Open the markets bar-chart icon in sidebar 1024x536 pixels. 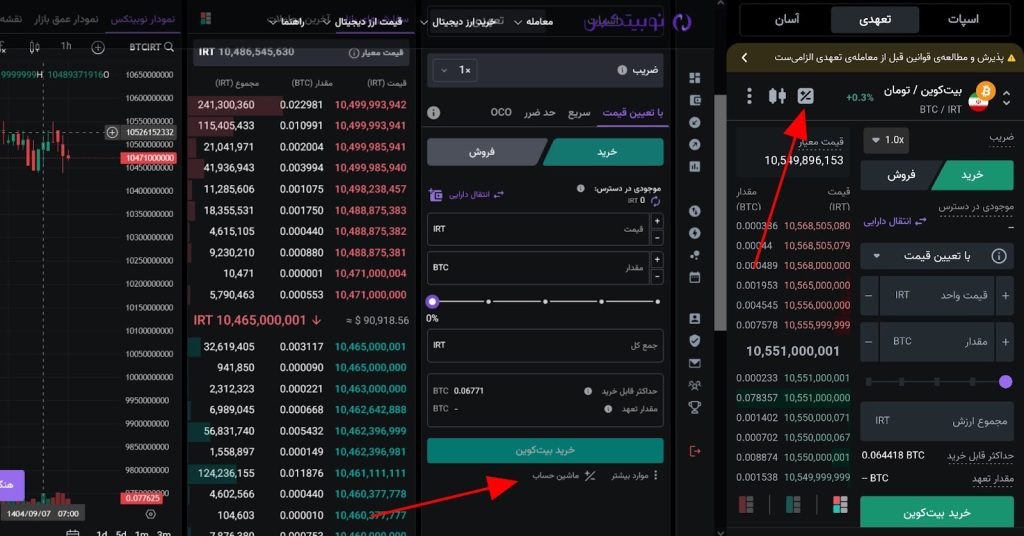point(695,166)
